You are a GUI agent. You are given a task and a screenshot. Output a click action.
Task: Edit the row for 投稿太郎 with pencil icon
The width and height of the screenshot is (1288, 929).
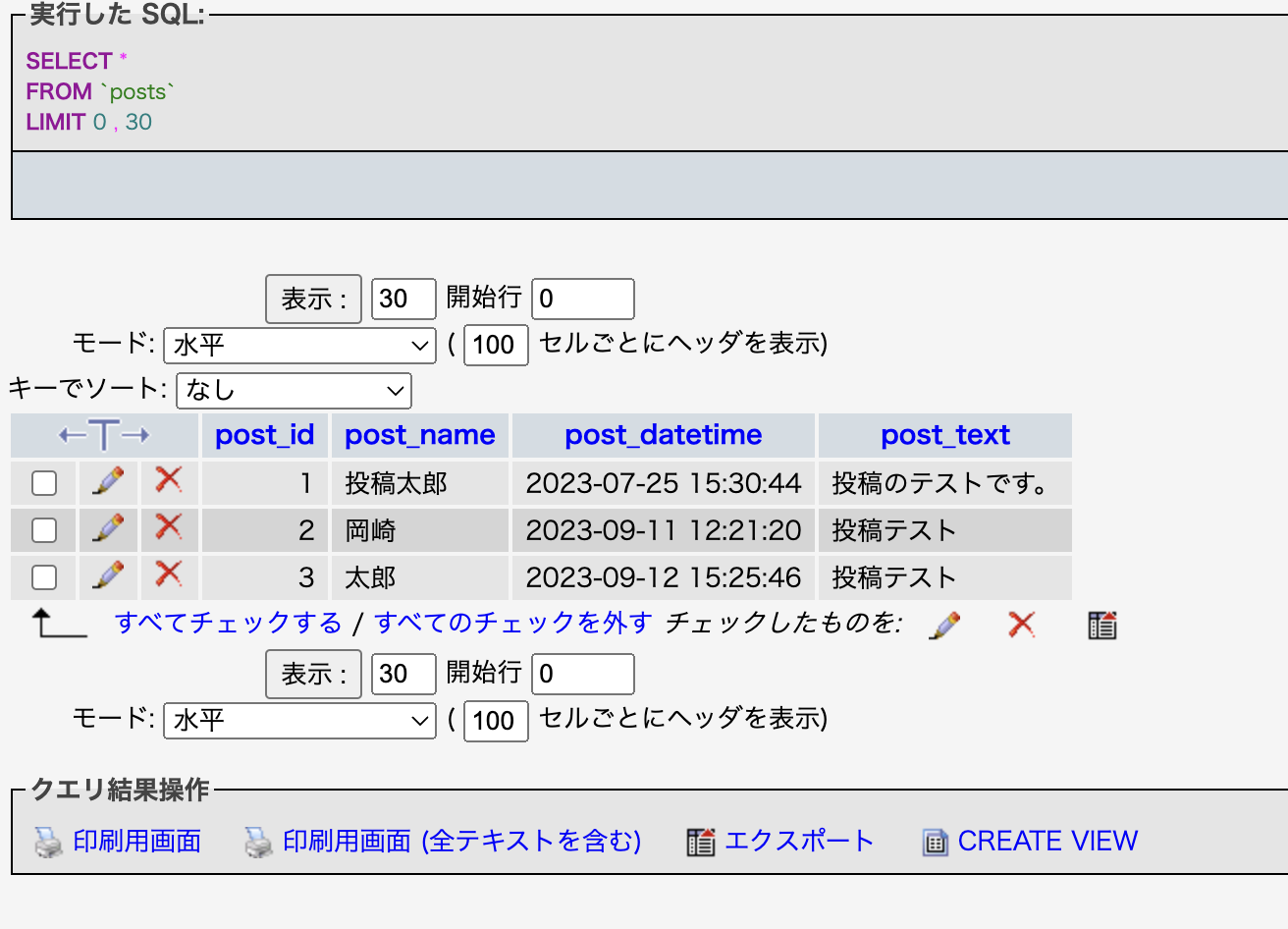tap(108, 482)
